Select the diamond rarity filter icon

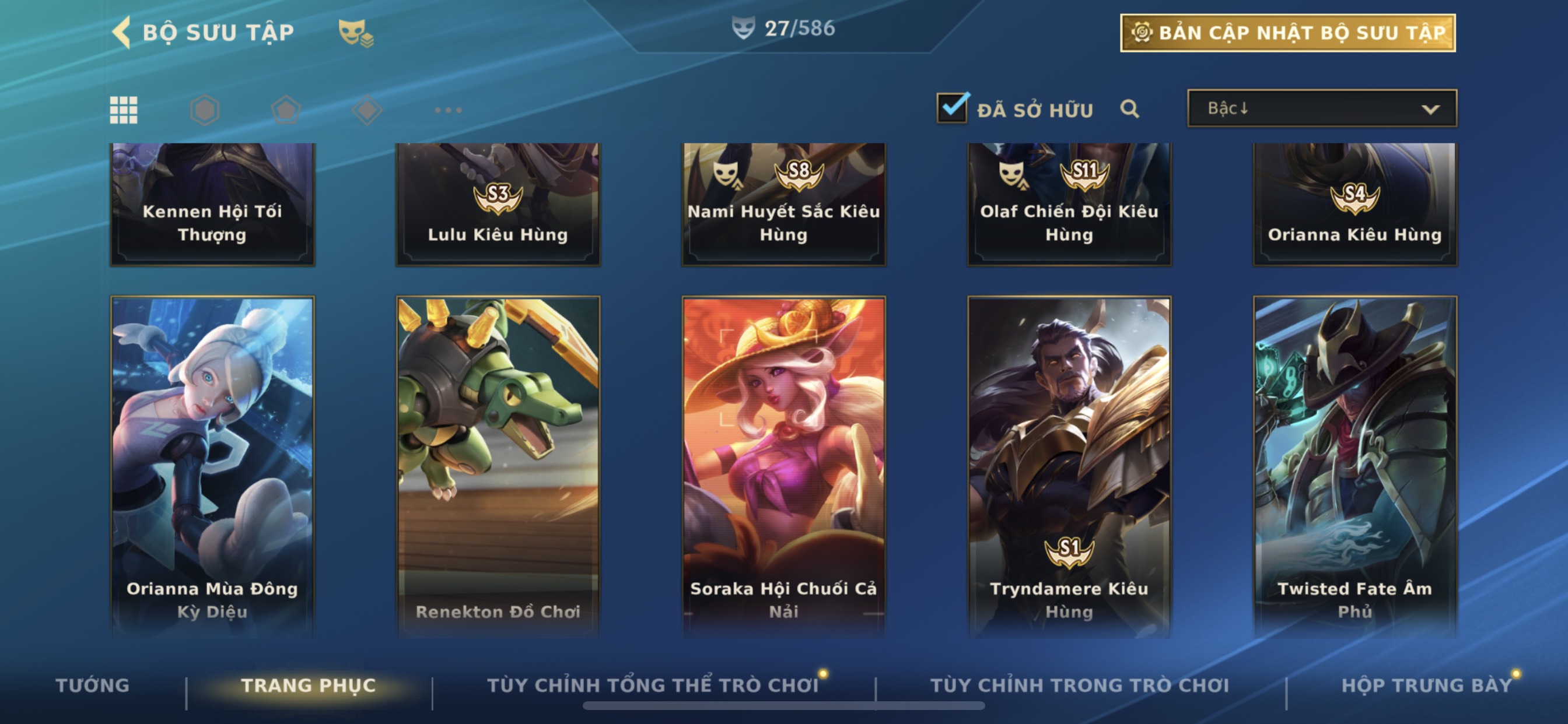[367, 110]
